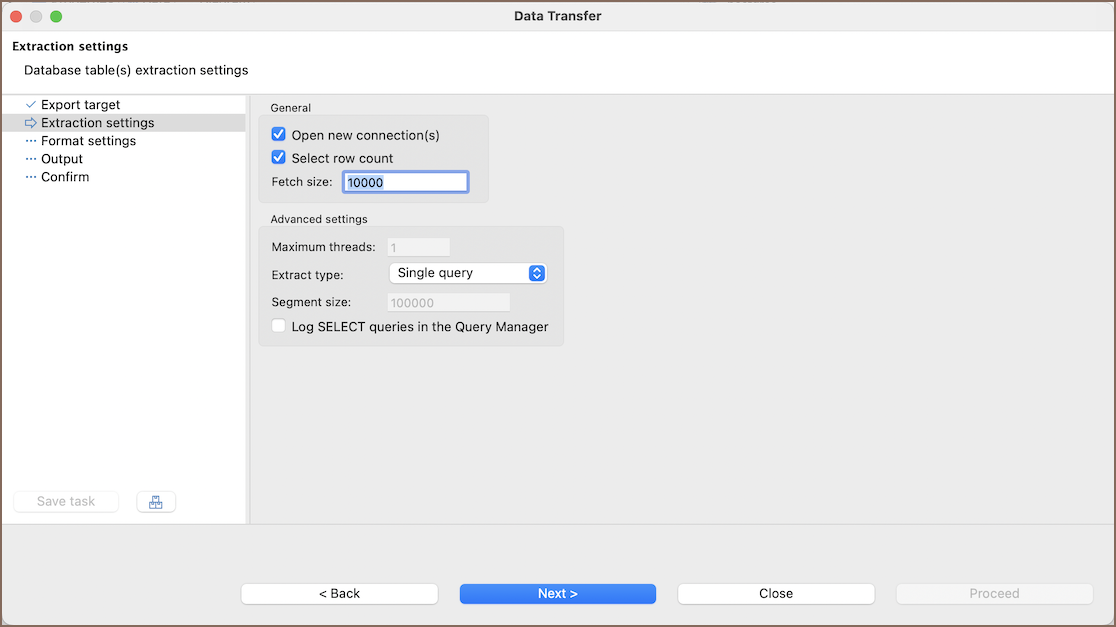1116x627 pixels.
Task: Toggle the Select row count checkbox
Action: point(279,158)
